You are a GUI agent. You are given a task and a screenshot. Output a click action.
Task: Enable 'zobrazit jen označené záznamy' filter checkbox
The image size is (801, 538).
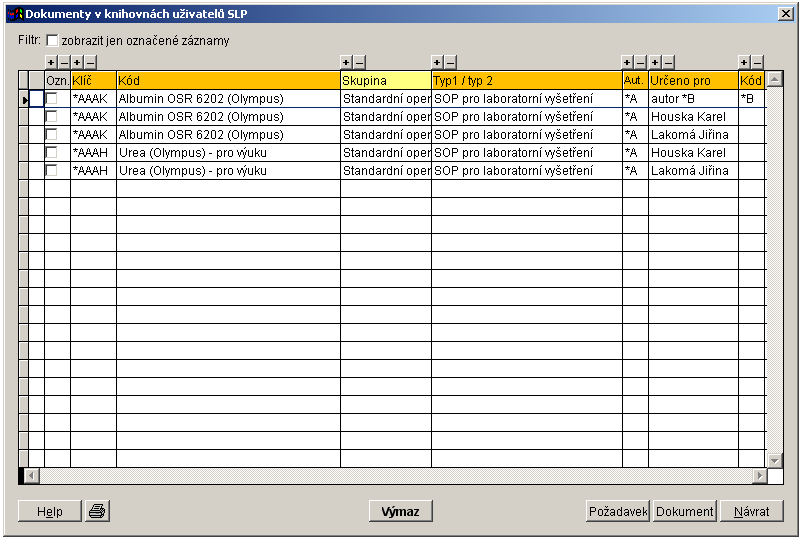coord(53,41)
